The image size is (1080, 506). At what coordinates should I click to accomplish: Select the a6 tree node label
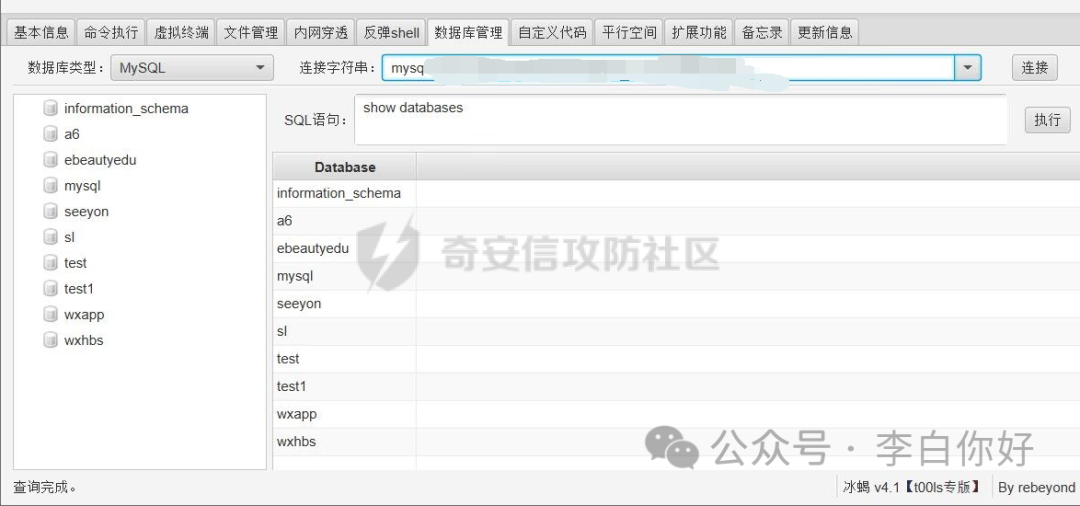point(72,134)
